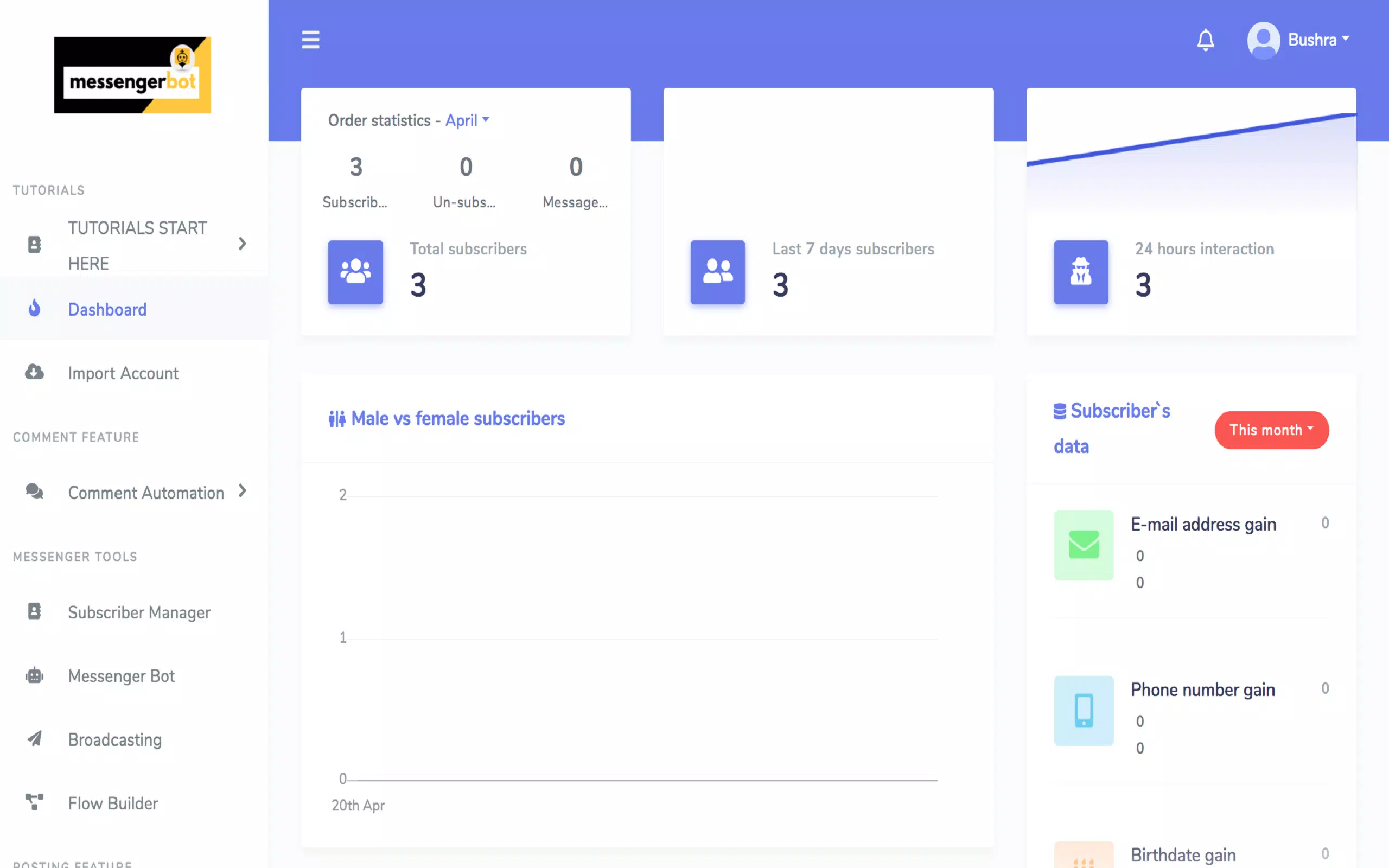Click the Messenger Bot tool icon
Viewport: 1389px width, 868px height.
(34, 675)
